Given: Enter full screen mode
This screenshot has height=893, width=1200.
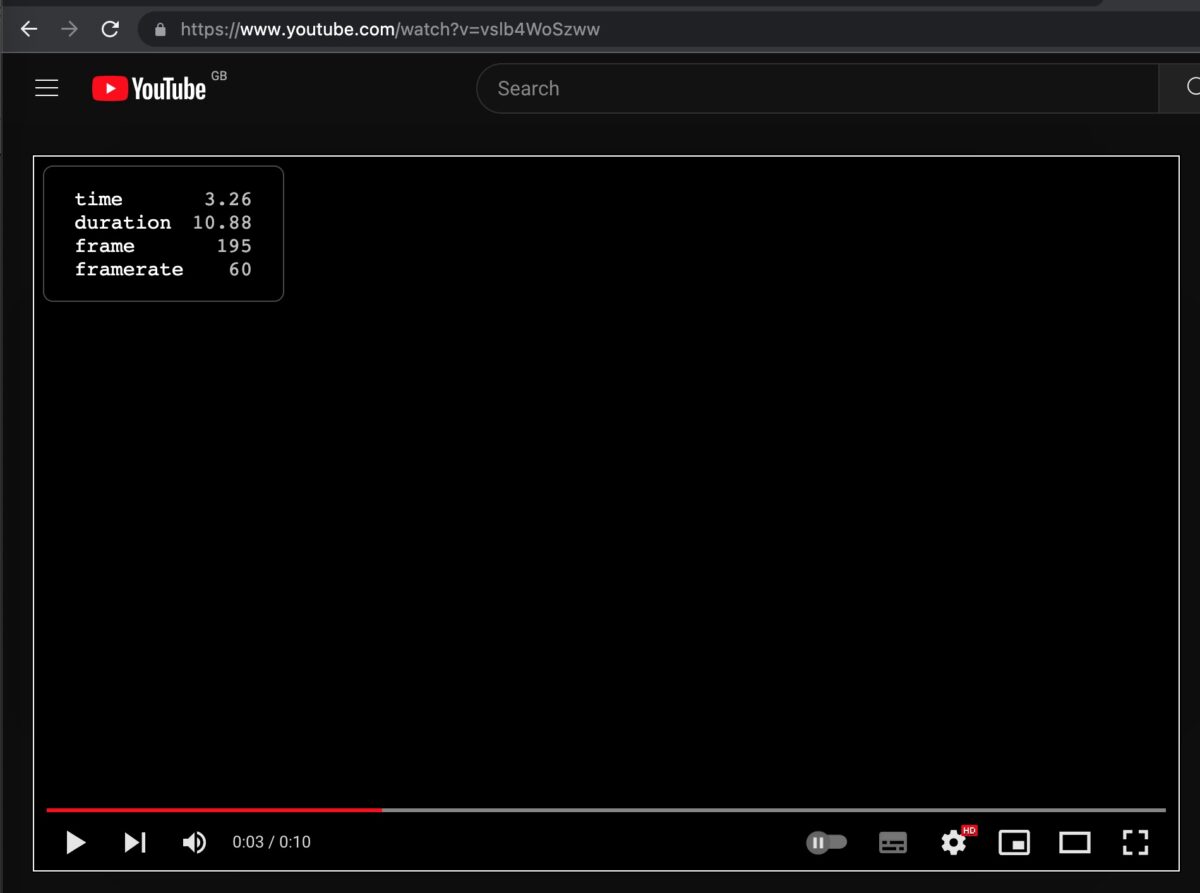Looking at the screenshot, I should (1135, 842).
